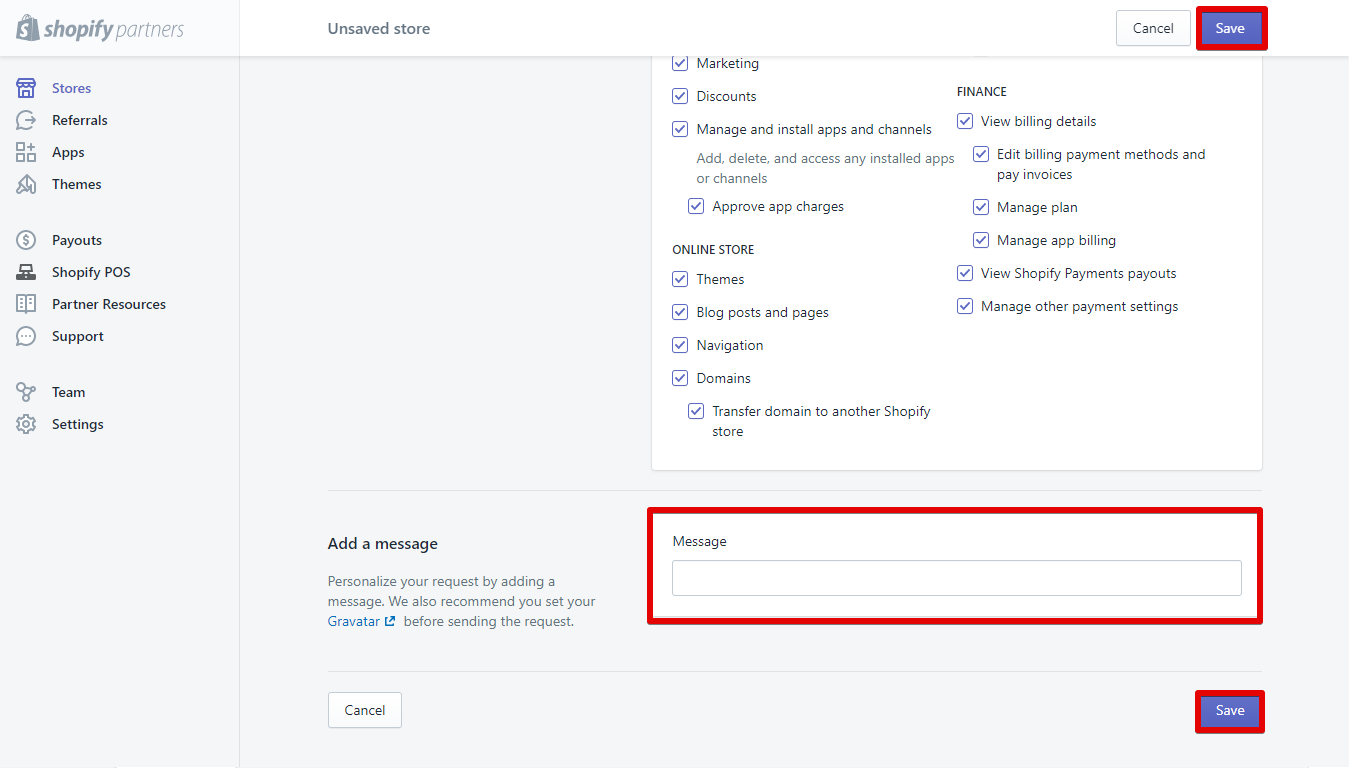1349x768 pixels.
Task: Open Settings from the sidebar
Action: pyautogui.click(x=77, y=424)
